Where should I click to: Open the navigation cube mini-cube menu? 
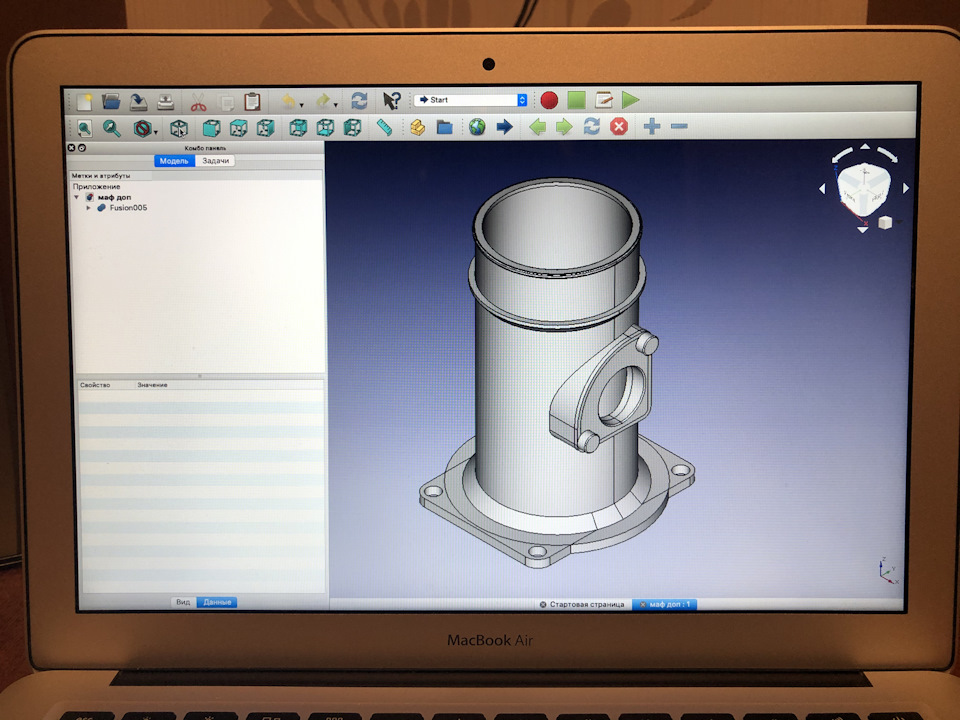[x=885, y=223]
